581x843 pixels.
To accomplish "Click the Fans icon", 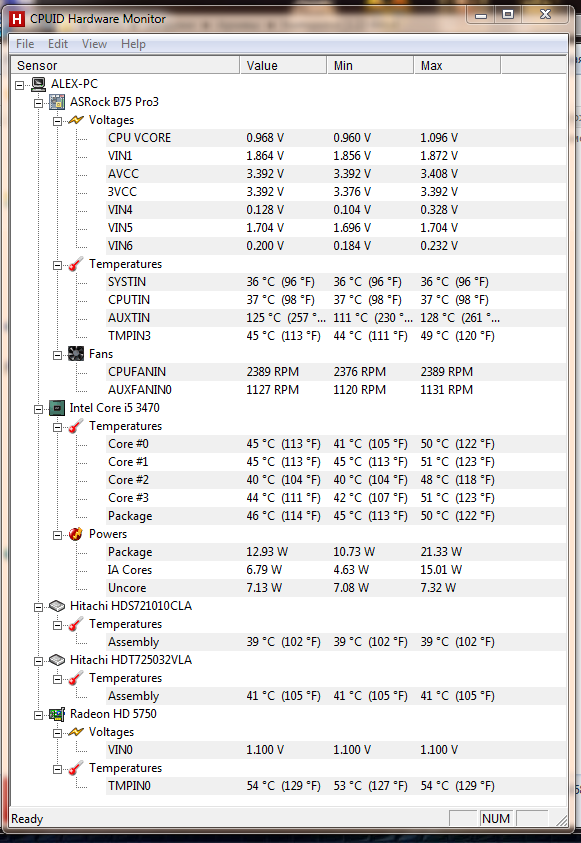I will [x=76, y=354].
